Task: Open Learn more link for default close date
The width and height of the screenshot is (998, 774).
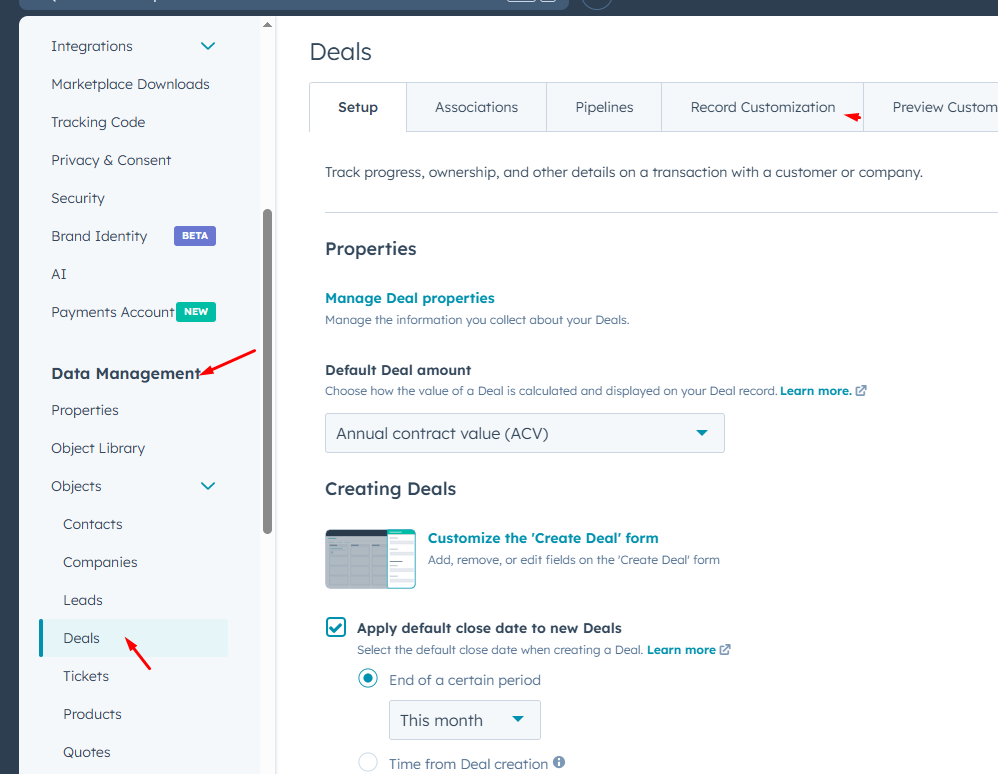Action: pyautogui.click(x=681, y=650)
